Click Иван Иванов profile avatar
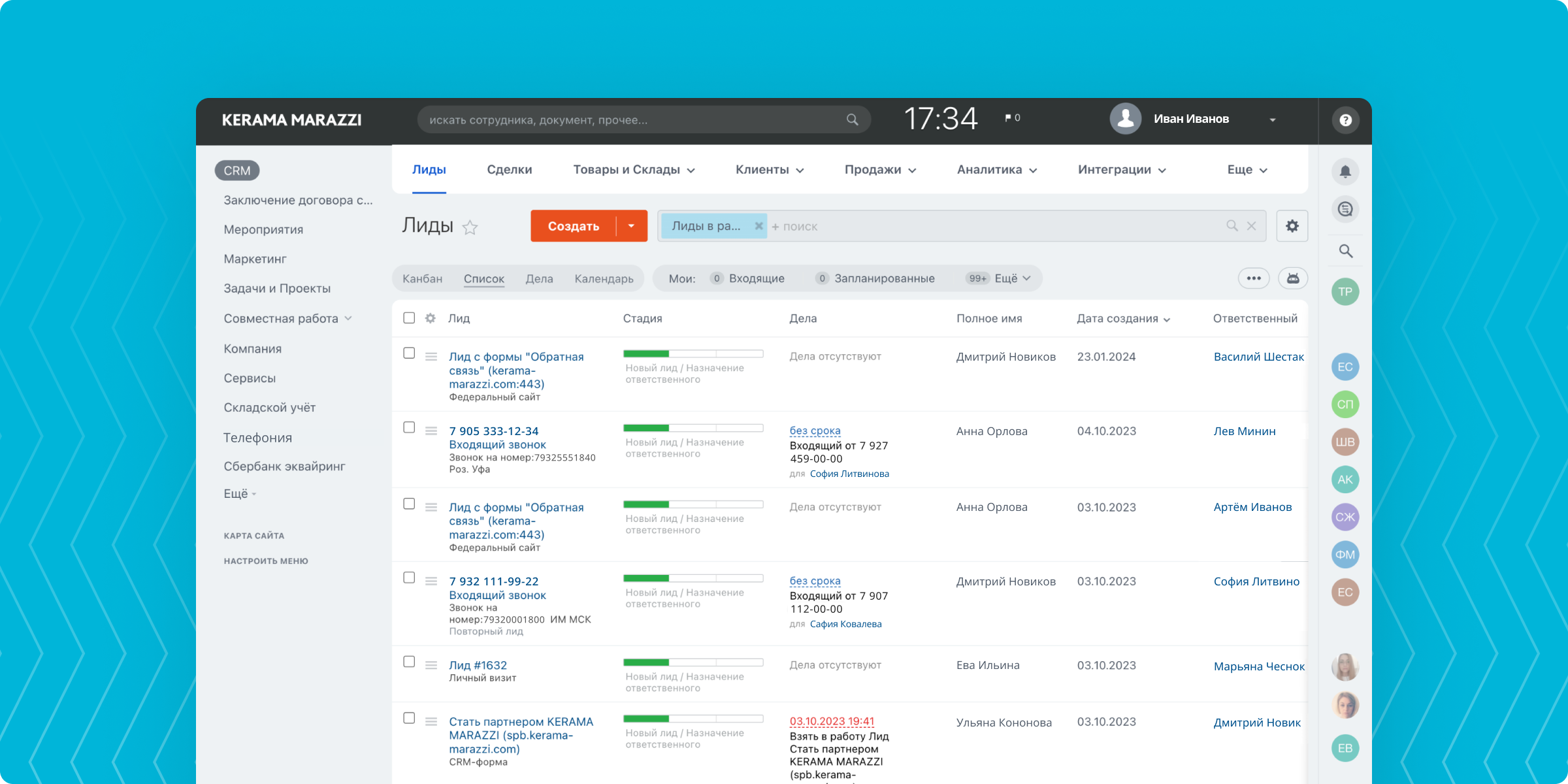The width and height of the screenshot is (1568, 784). click(1126, 119)
